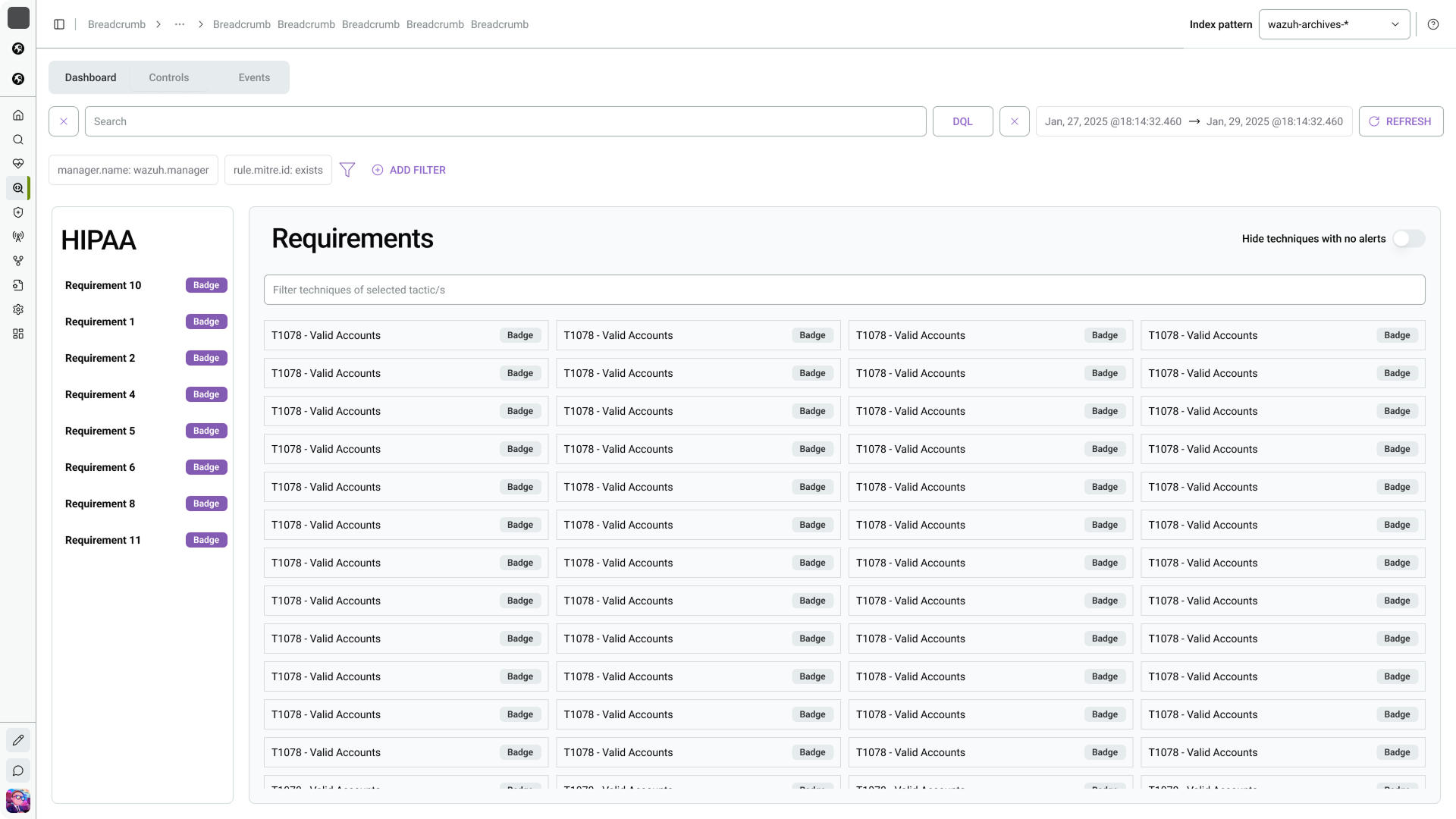Focus the Filter techniques of selected tactic/s field
Screen dimensions: 1456x819
click(x=845, y=290)
